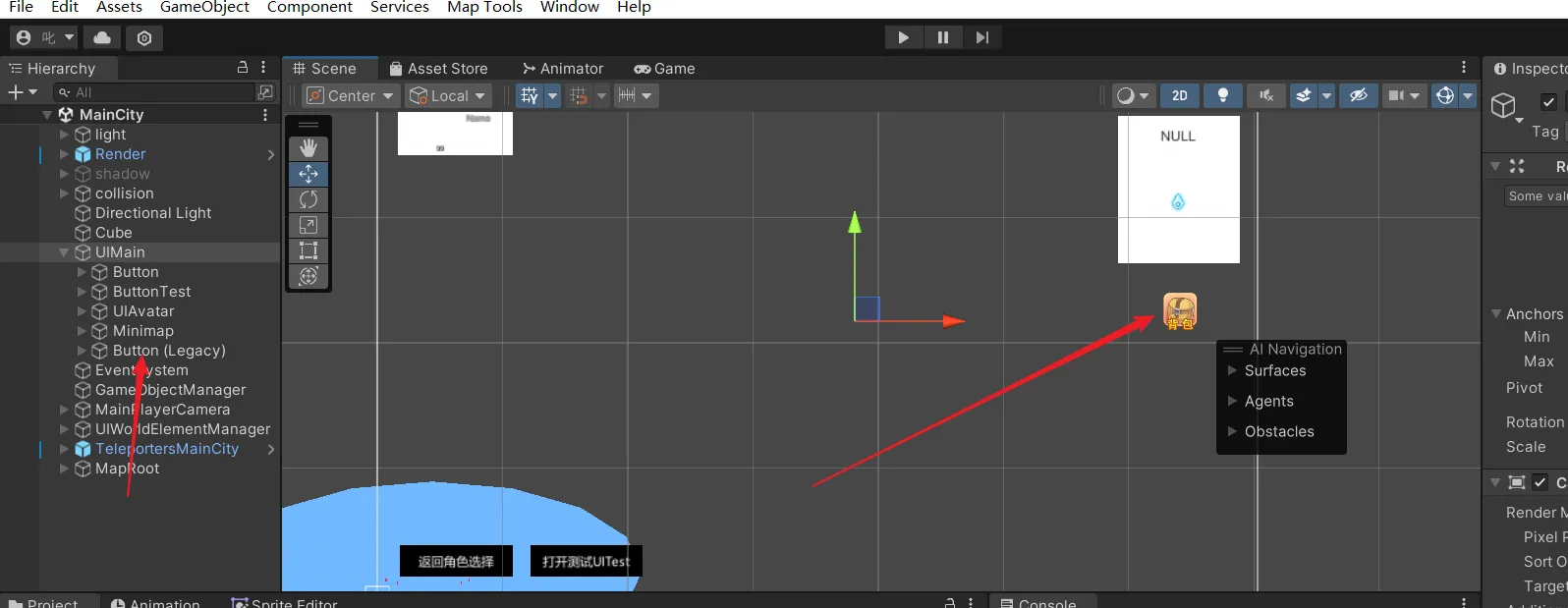Select the Rect tool in scene toolbar
Screen dimensions: 1568x608
pos(308,250)
